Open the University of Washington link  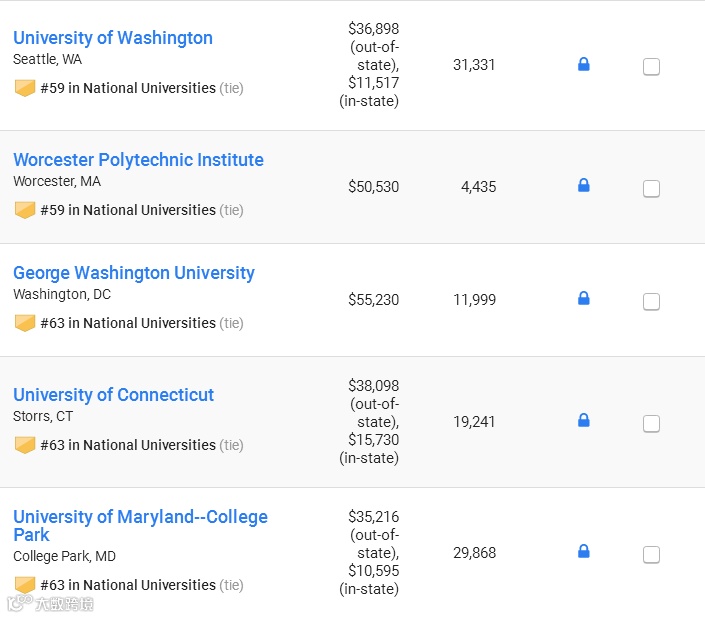click(x=113, y=38)
